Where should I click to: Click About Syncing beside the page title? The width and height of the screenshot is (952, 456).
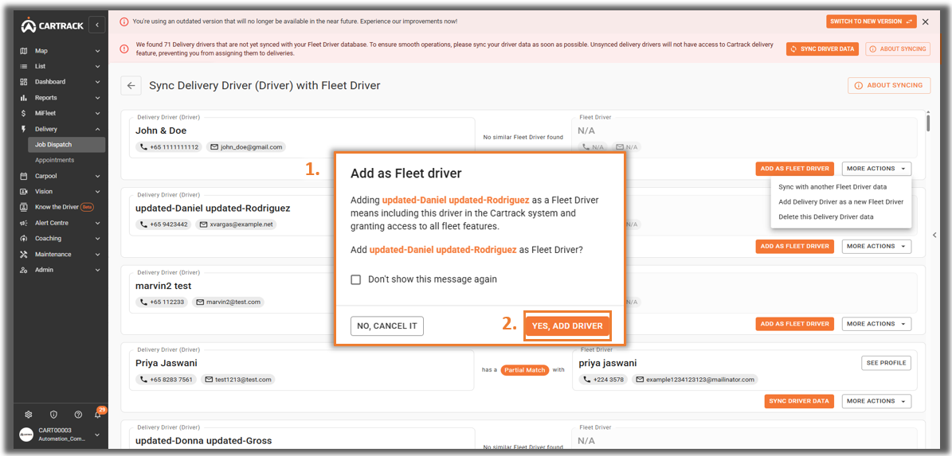click(x=889, y=86)
